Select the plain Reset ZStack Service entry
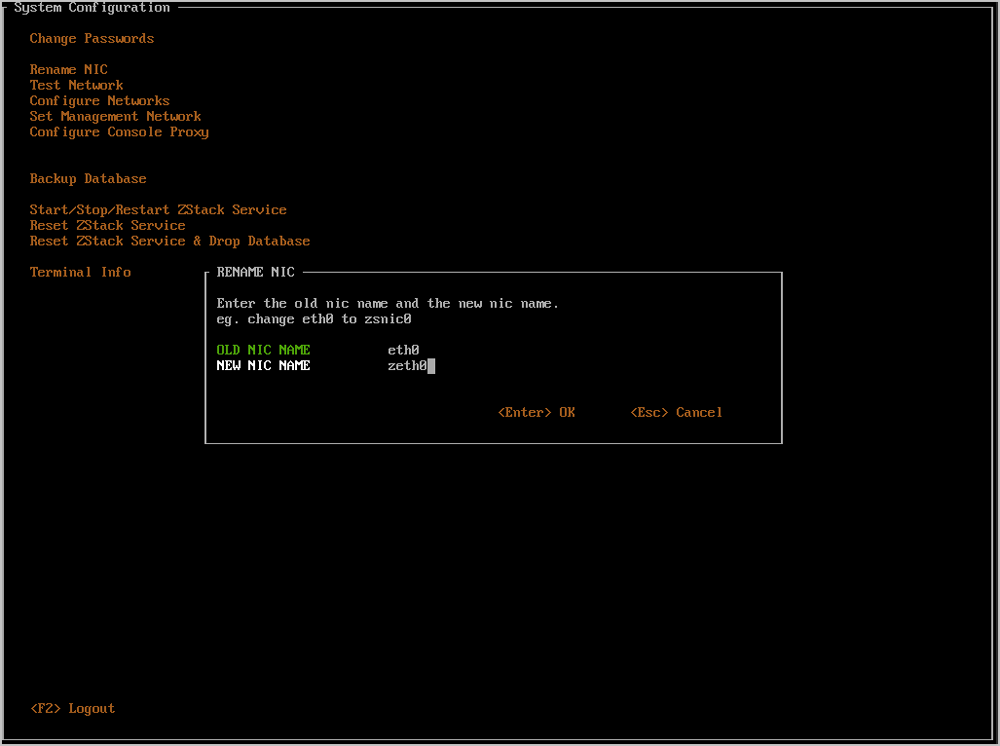This screenshot has height=746, width=1000. click(x=107, y=226)
